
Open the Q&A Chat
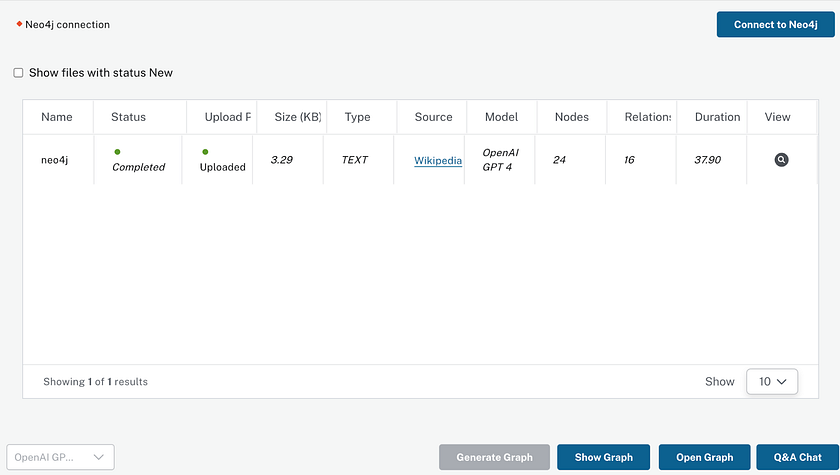coord(797,457)
